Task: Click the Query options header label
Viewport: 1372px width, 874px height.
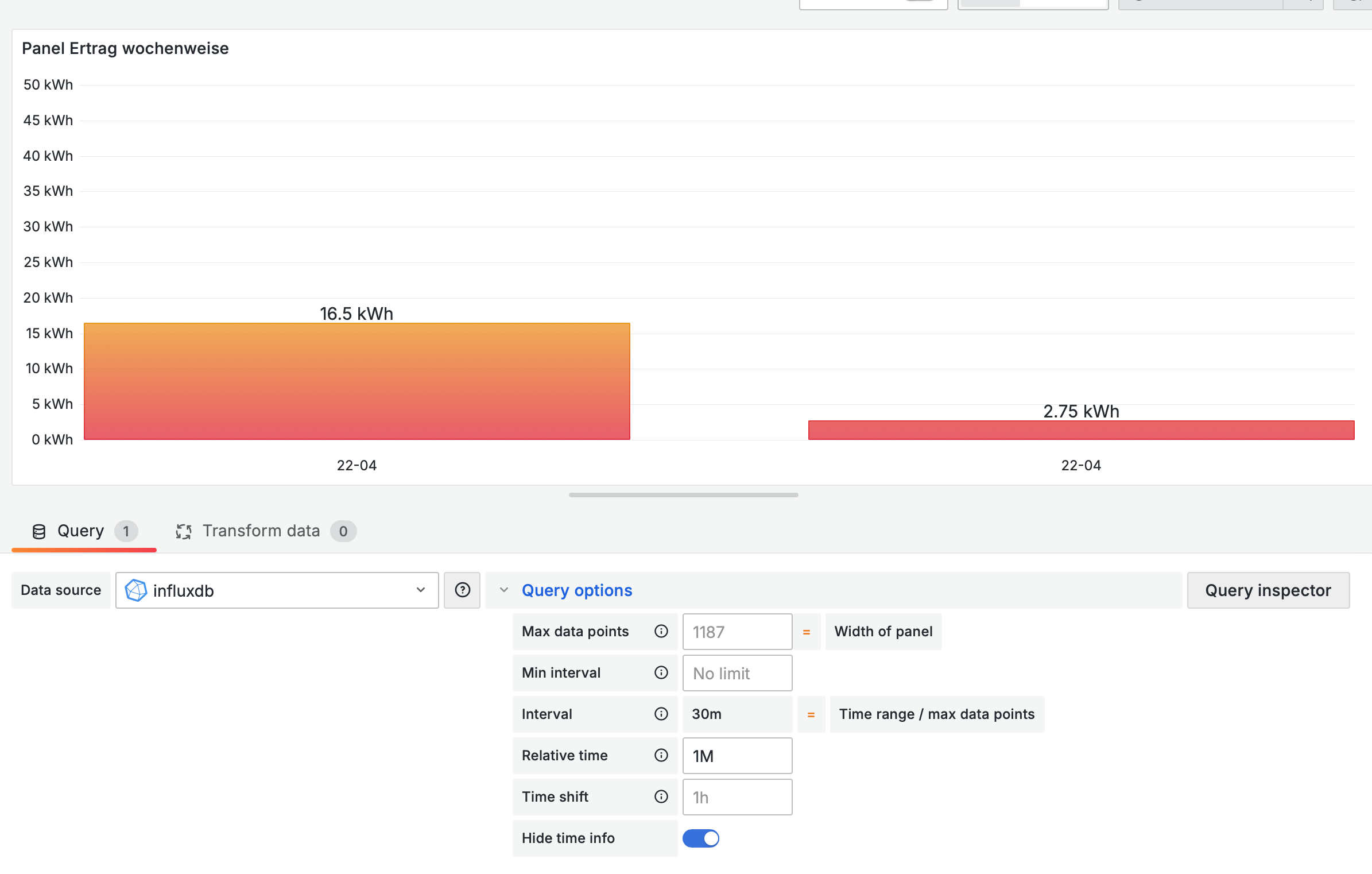Action: click(x=576, y=590)
